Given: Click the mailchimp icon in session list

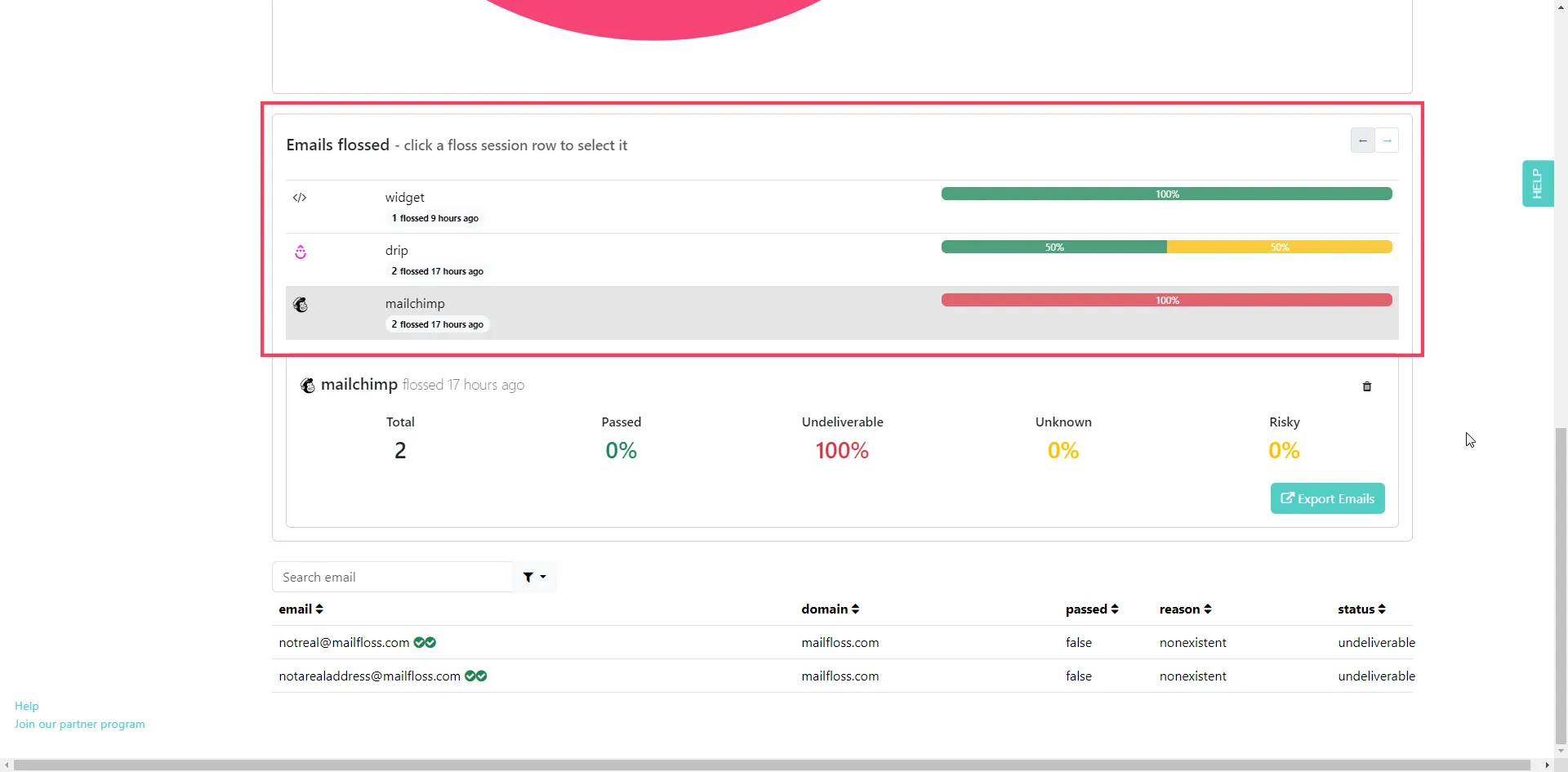Looking at the screenshot, I should (x=301, y=305).
